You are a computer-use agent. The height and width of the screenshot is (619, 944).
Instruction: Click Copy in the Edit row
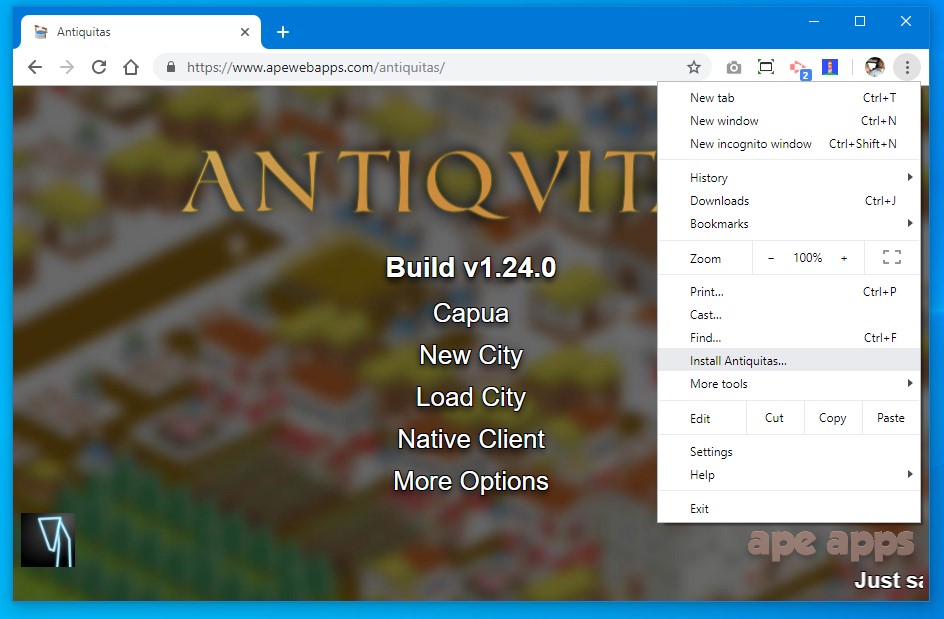[833, 418]
